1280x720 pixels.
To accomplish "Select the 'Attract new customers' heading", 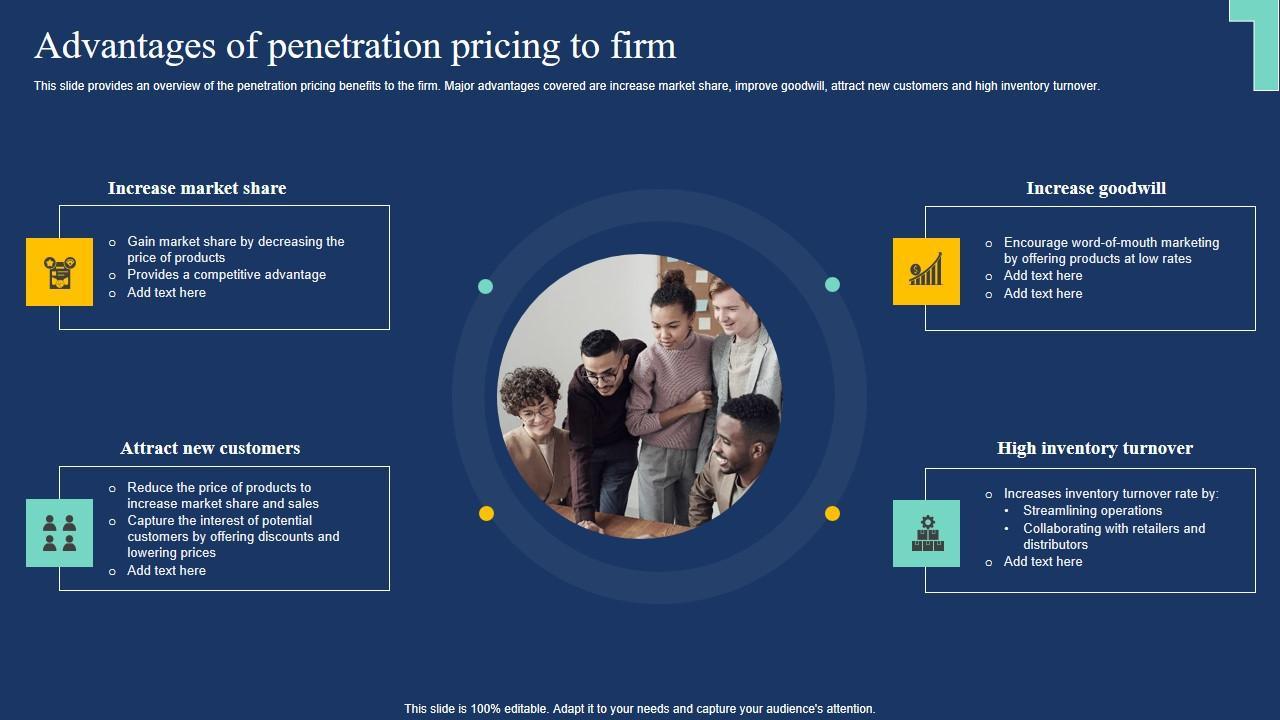I will tap(210, 448).
